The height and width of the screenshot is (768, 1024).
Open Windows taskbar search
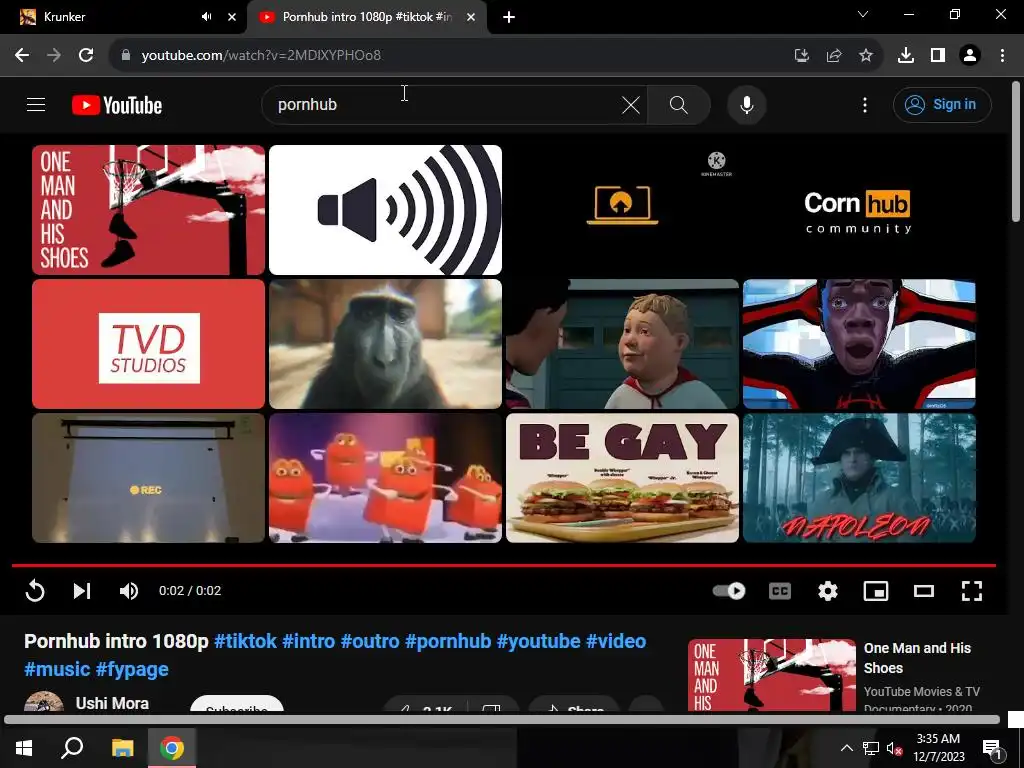(x=72, y=748)
